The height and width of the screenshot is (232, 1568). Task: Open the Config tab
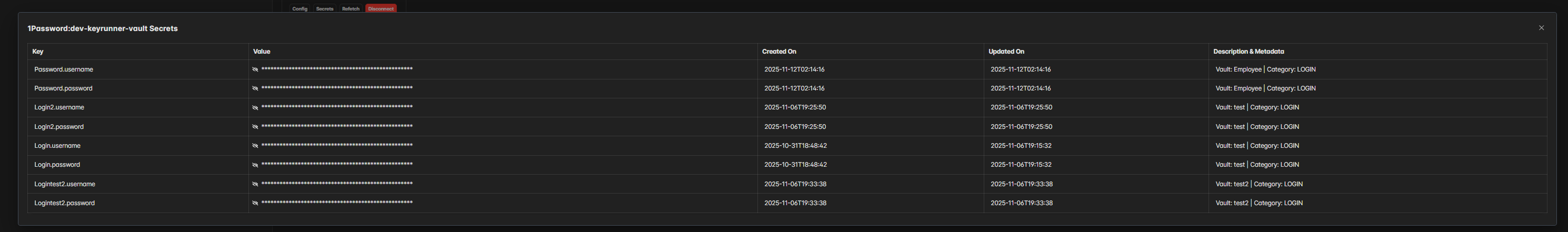pos(299,8)
